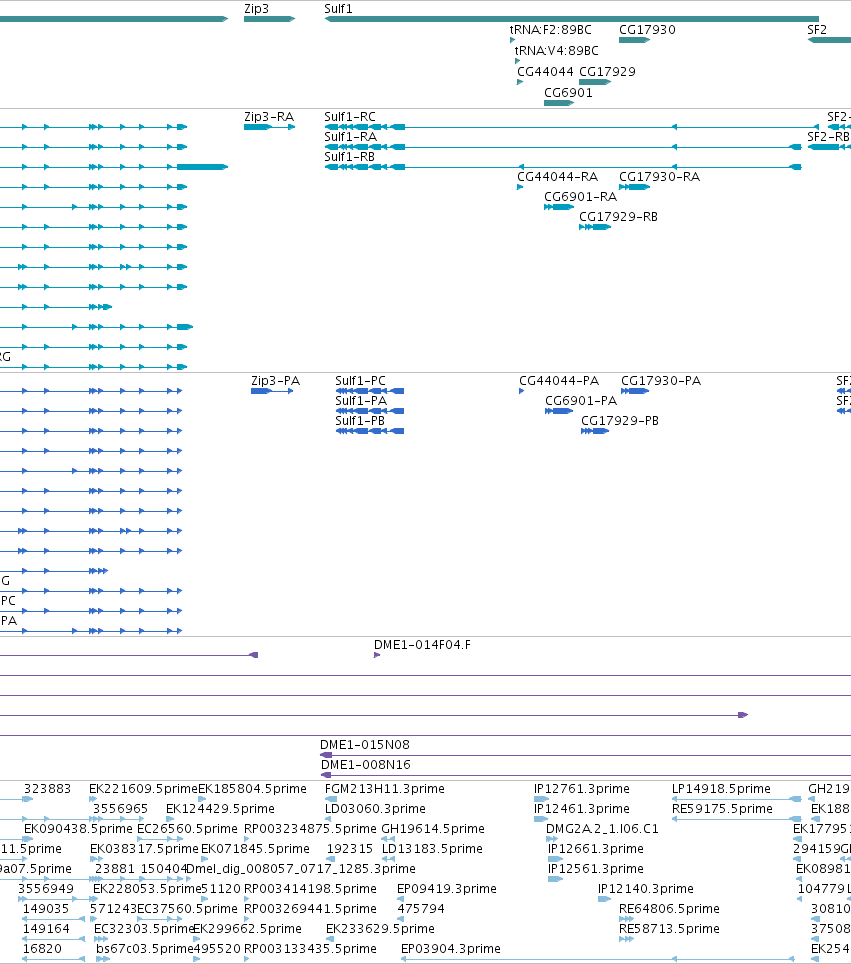Click EP09419.3prime EST label
The height and width of the screenshot is (964, 851).
click(447, 888)
